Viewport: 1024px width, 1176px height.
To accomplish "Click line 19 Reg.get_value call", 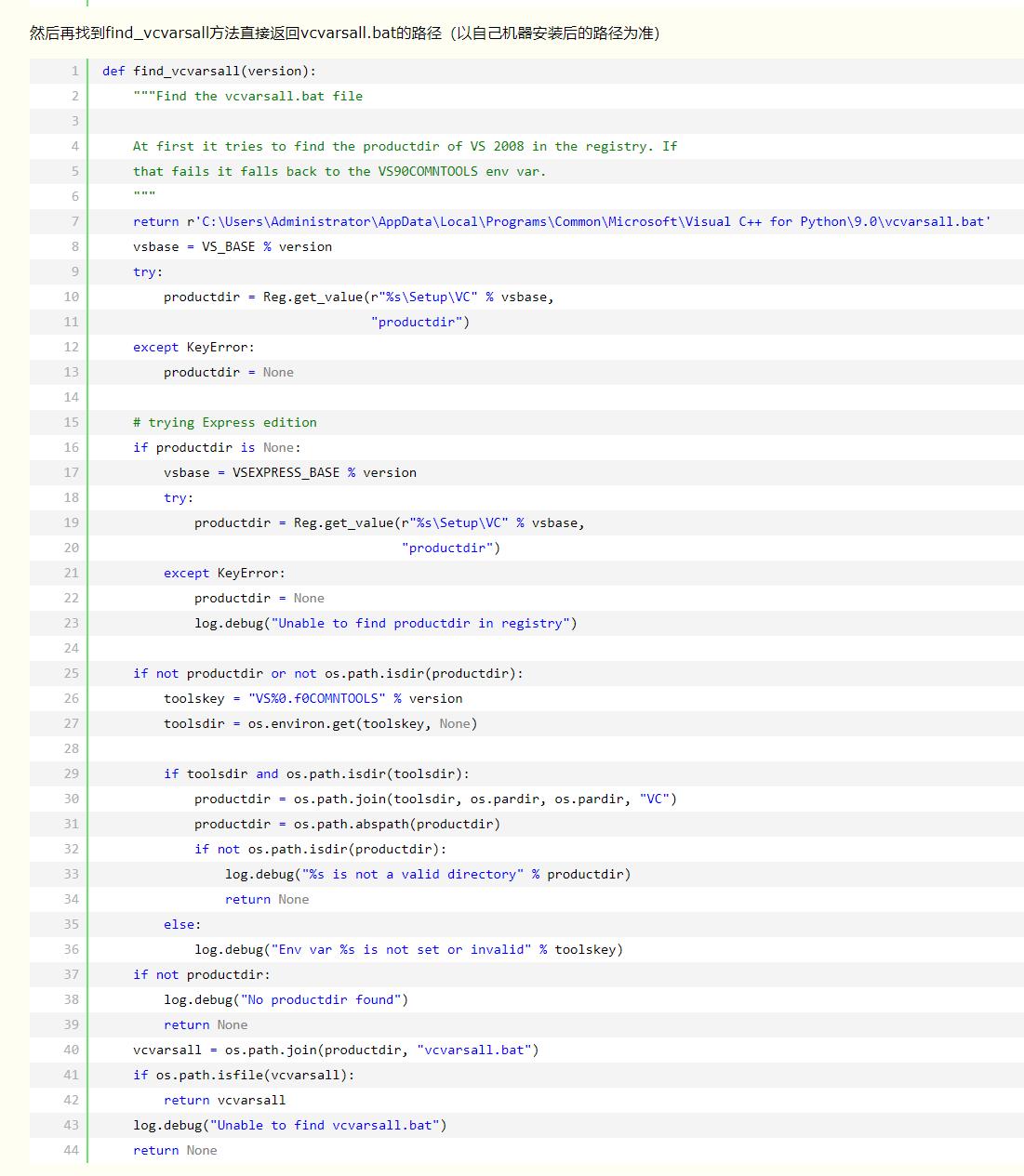I will [x=390, y=522].
